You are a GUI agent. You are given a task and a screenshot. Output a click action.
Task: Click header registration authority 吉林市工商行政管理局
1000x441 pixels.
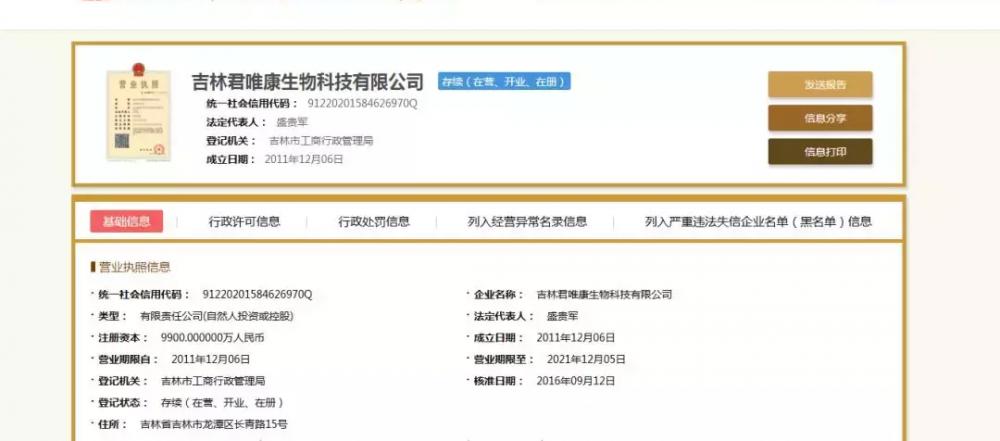[321, 141]
